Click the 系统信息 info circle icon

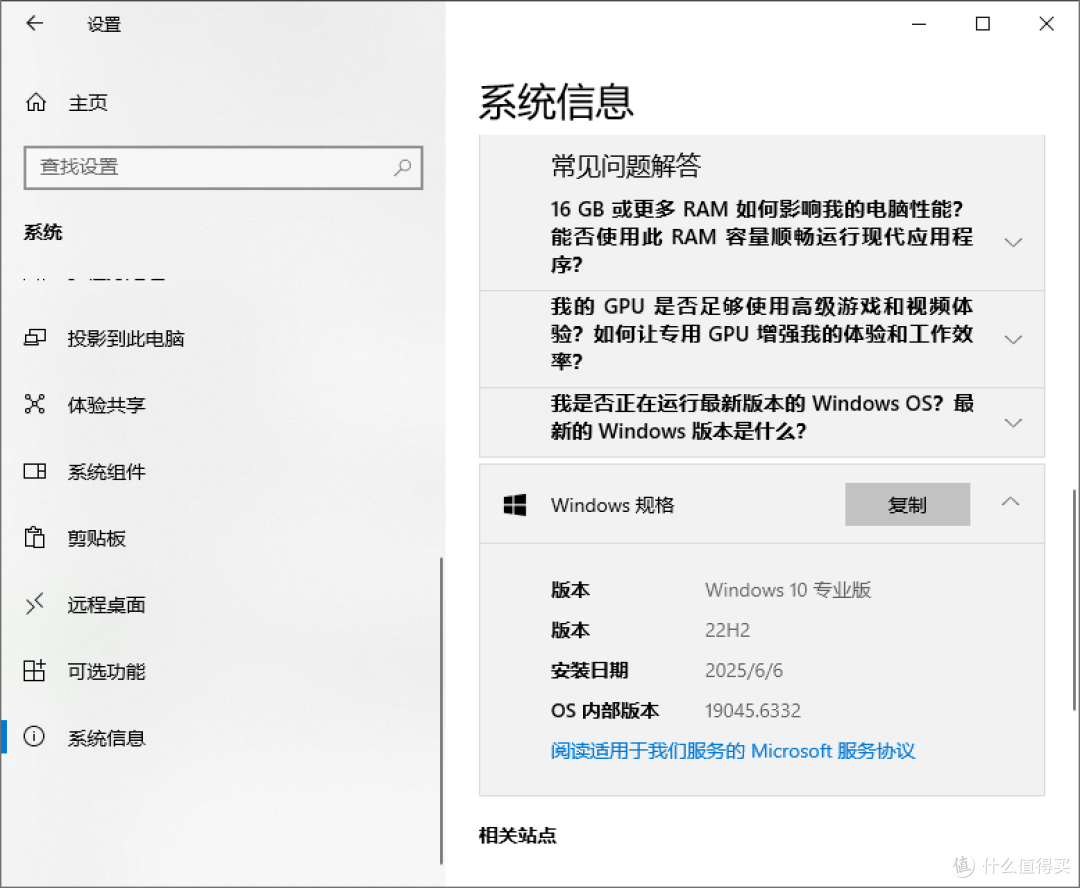point(34,736)
